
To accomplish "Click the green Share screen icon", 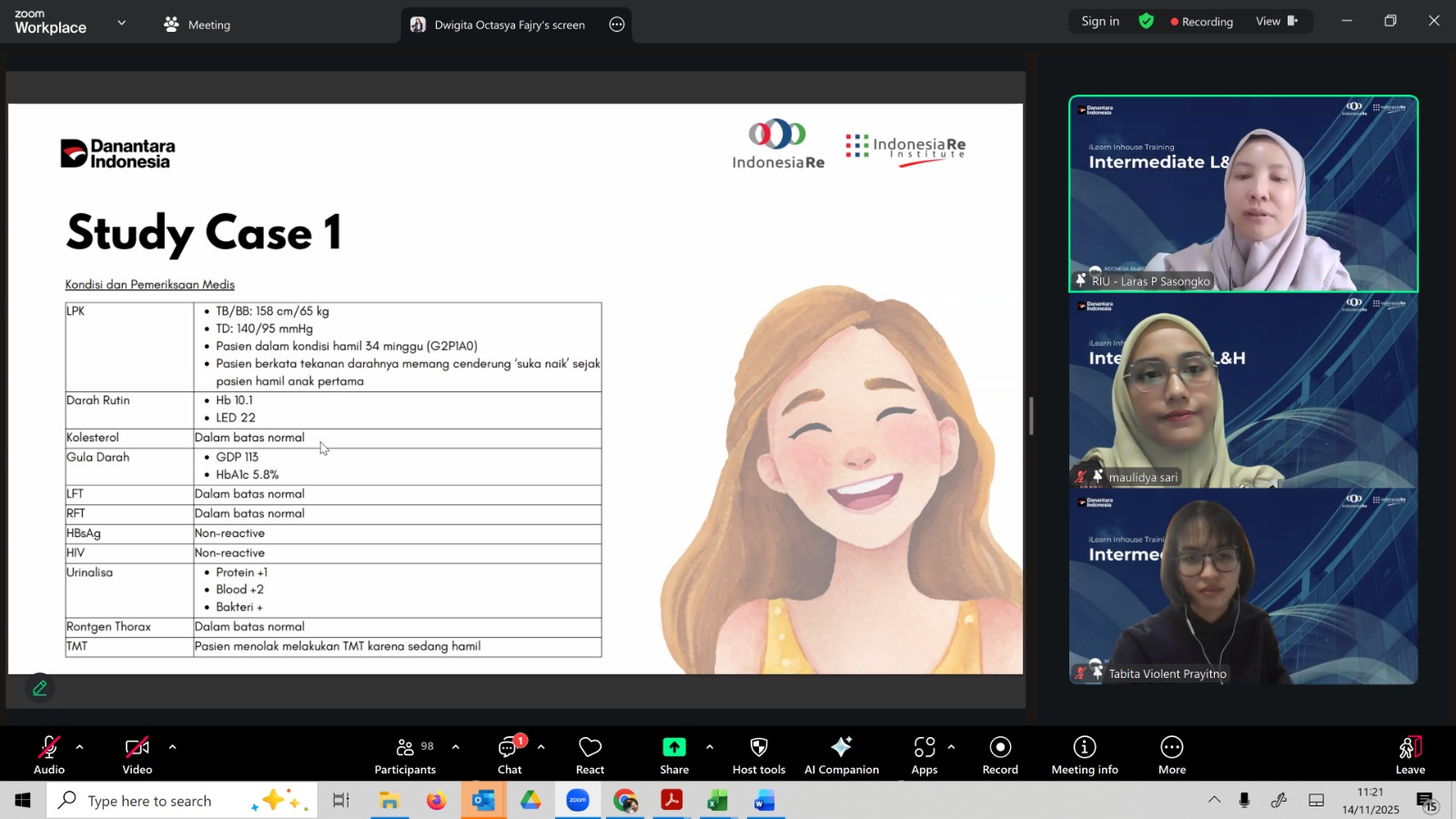I will coord(673,747).
